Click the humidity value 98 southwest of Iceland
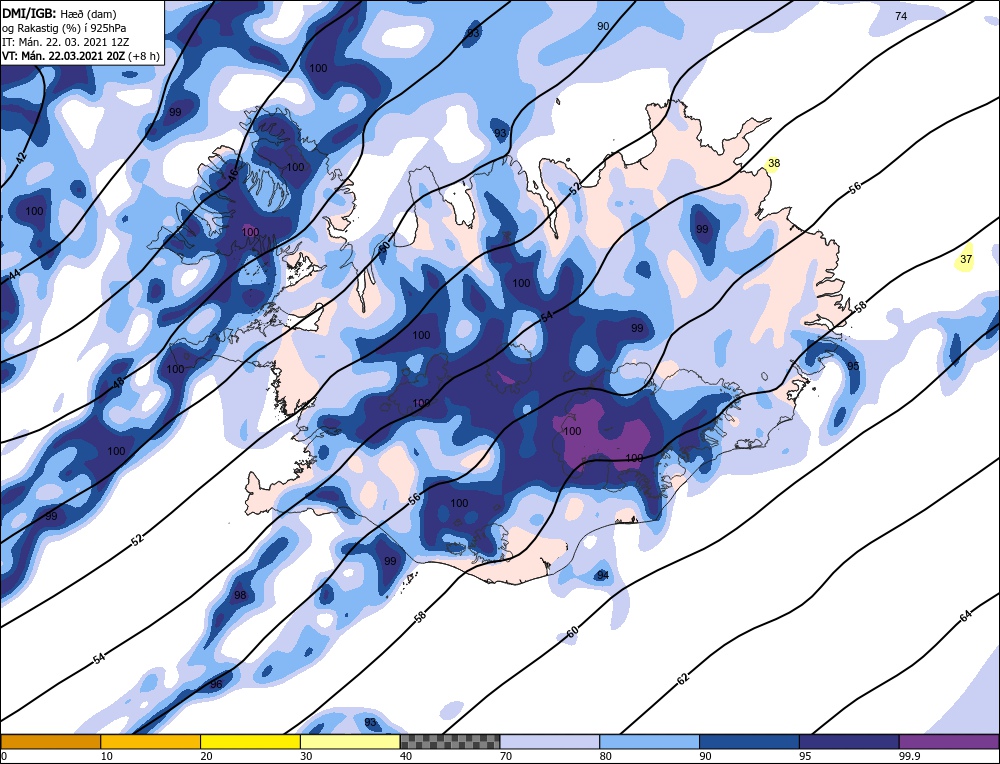The image size is (1000, 764). click(x=240, y=595)
